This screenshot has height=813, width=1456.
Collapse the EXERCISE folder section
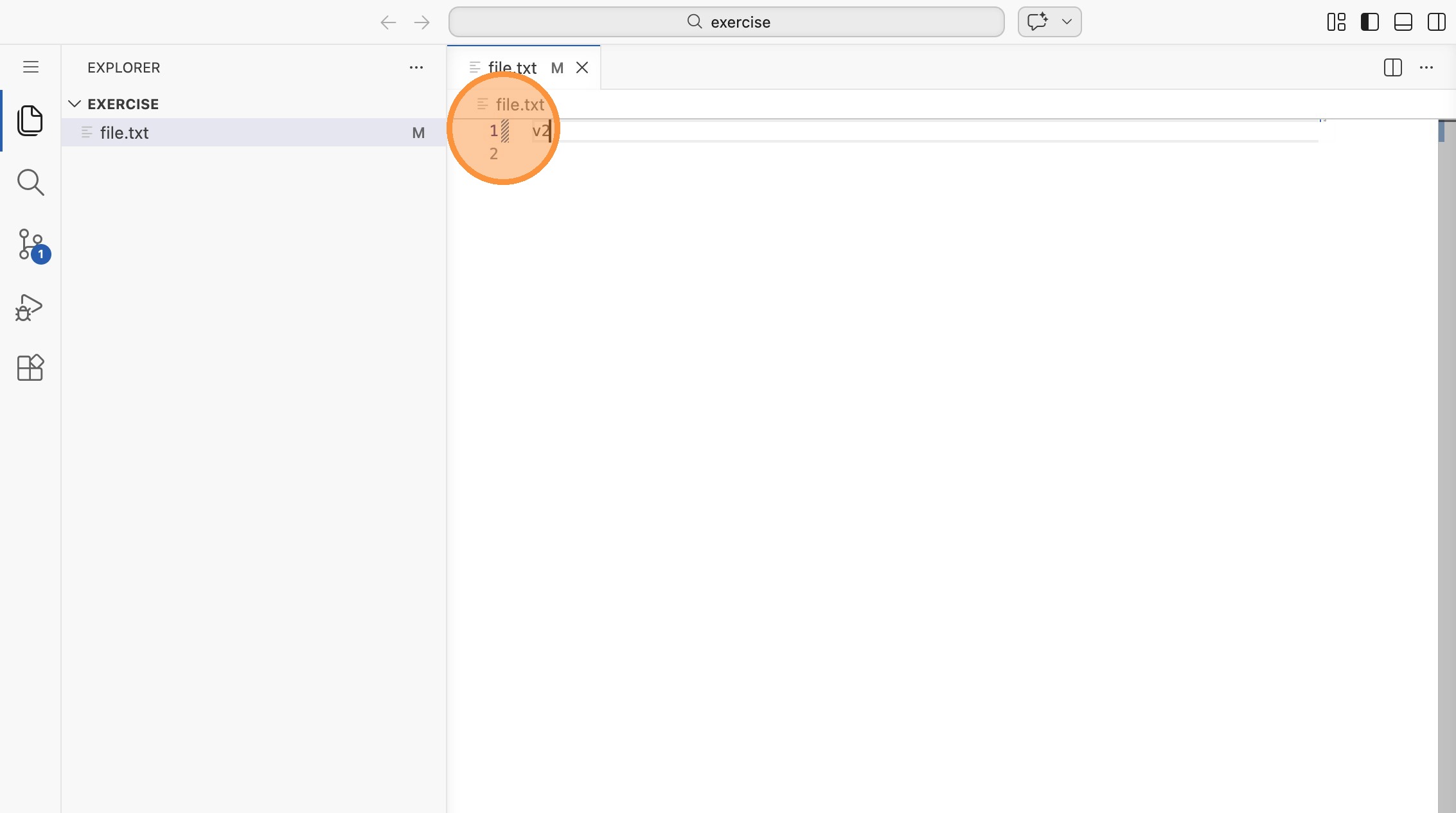75,104
